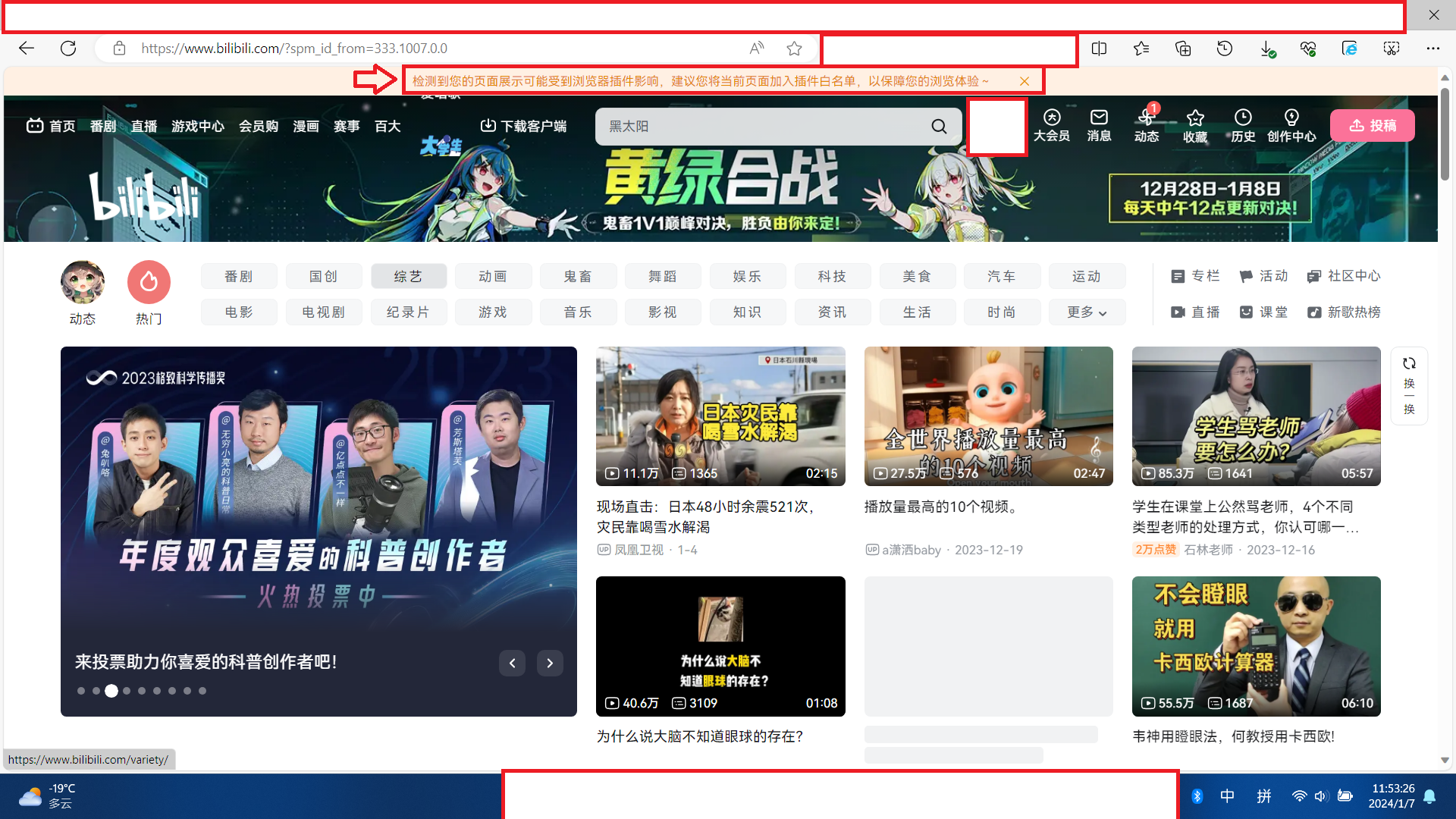Click the search magnifier icon

[939, 126]
